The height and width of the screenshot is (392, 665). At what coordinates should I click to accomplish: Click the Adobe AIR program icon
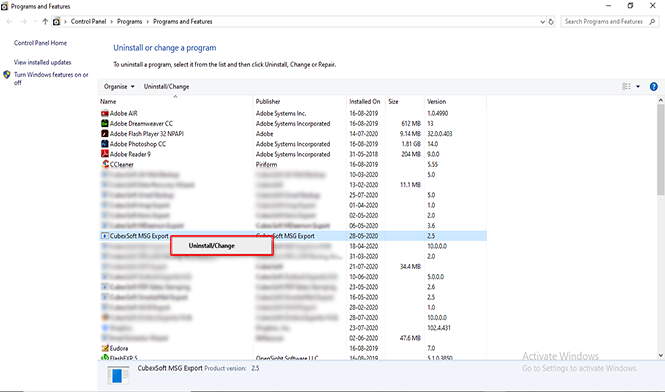105,113
